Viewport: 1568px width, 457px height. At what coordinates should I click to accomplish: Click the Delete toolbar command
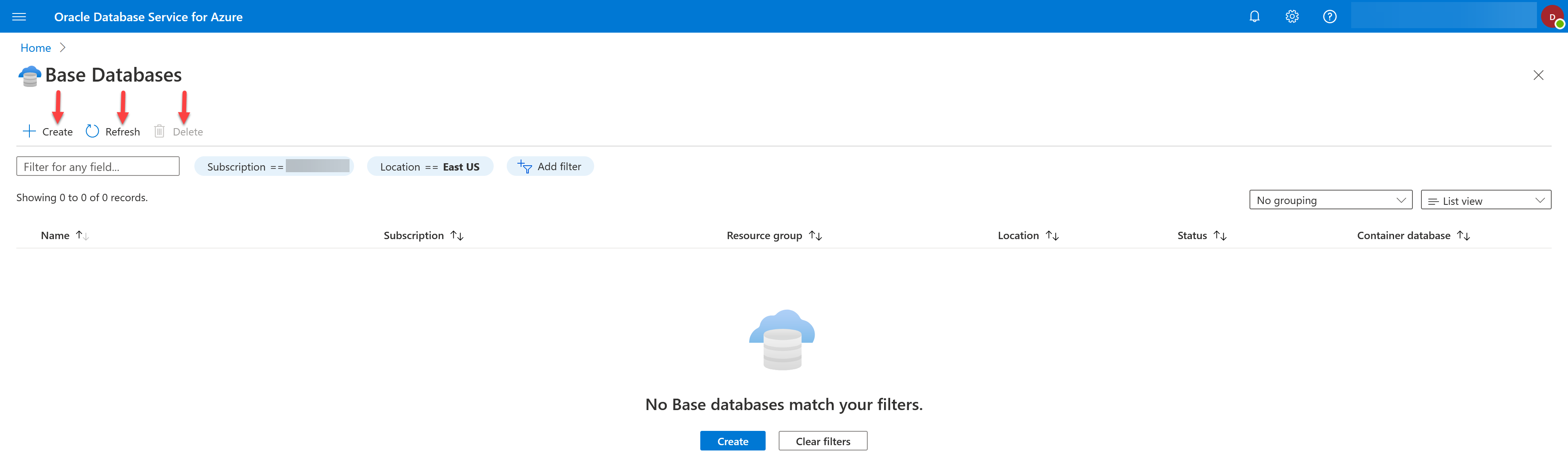[x=178, y=131]
